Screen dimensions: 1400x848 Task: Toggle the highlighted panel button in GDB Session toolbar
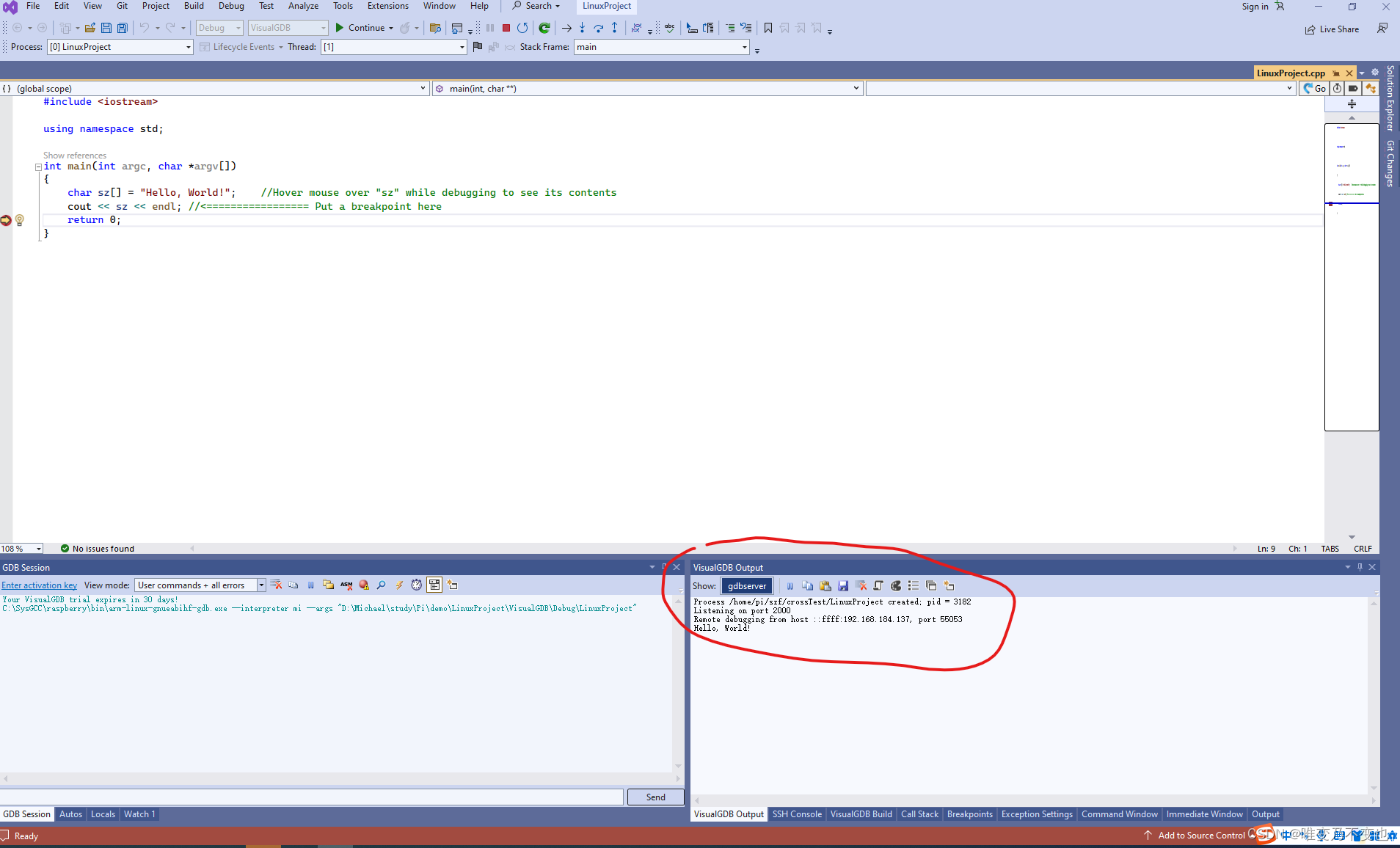(x=434, y=585)
